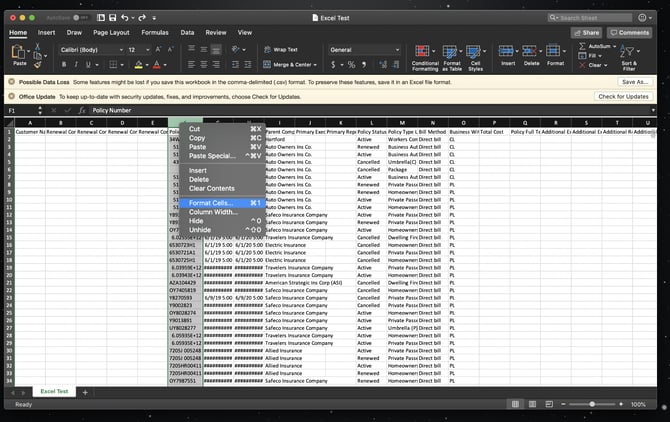Viewport: 670px width, 422px height.
Task: Click the yellow fill color swatch
Action: click(138, 65)
